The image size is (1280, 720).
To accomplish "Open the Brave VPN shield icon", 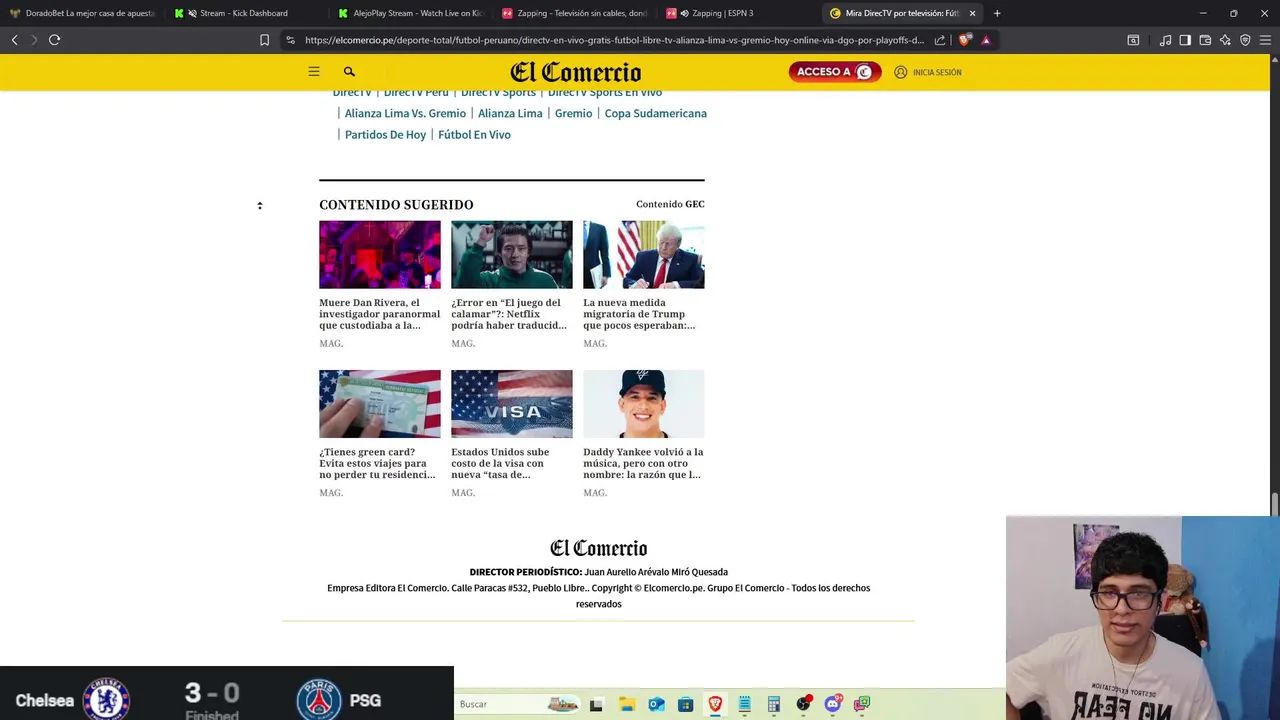I will 1245,40.
